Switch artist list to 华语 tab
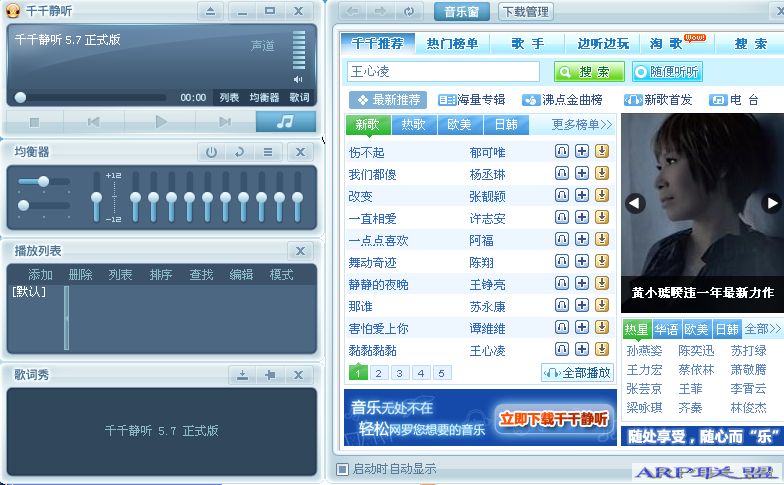This screenshot has height=485, width=784. [x=666, y=330]
